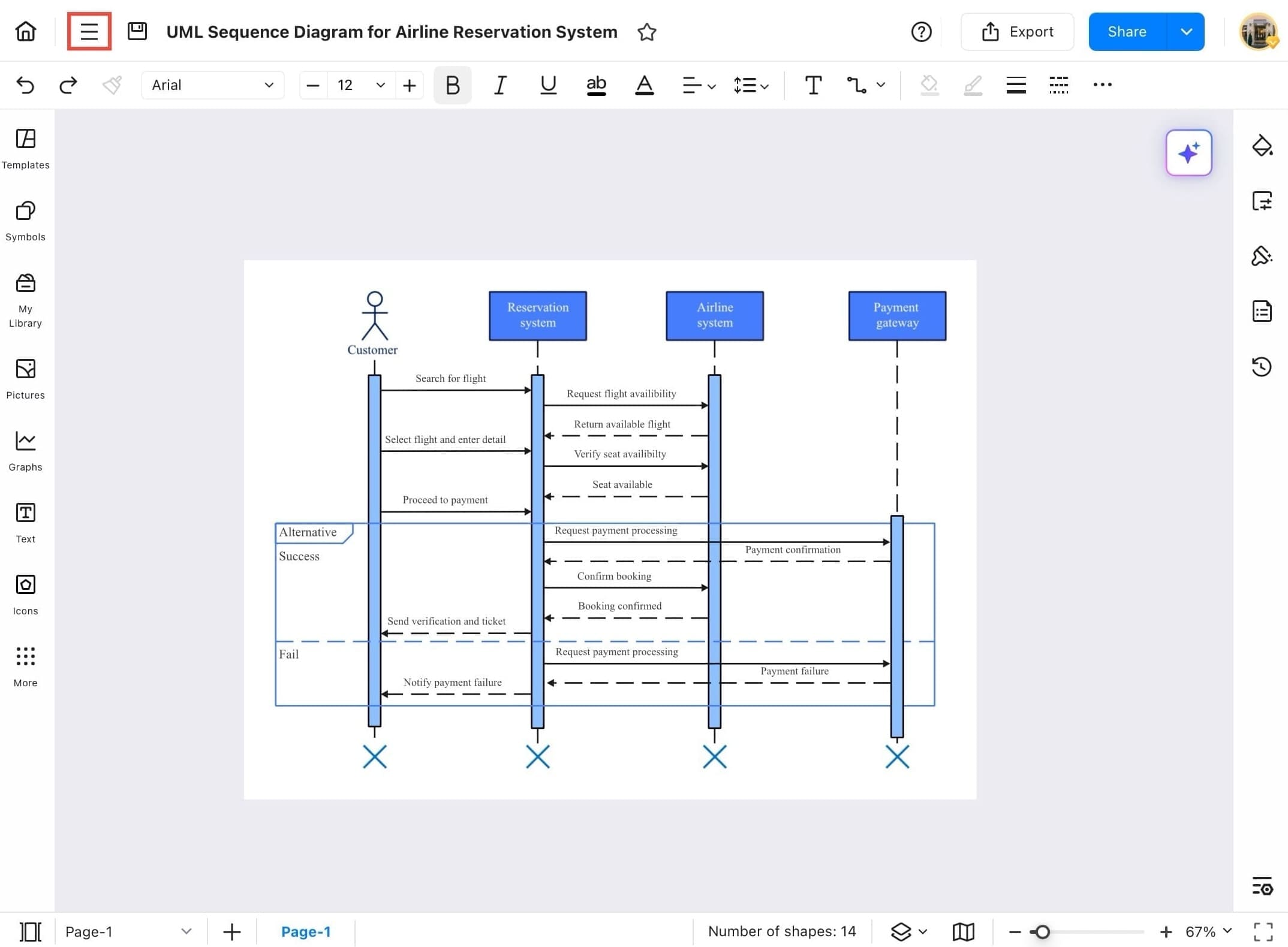Select the connector tool icon
Screen dimensions: 1288x947
click(856, 85)
